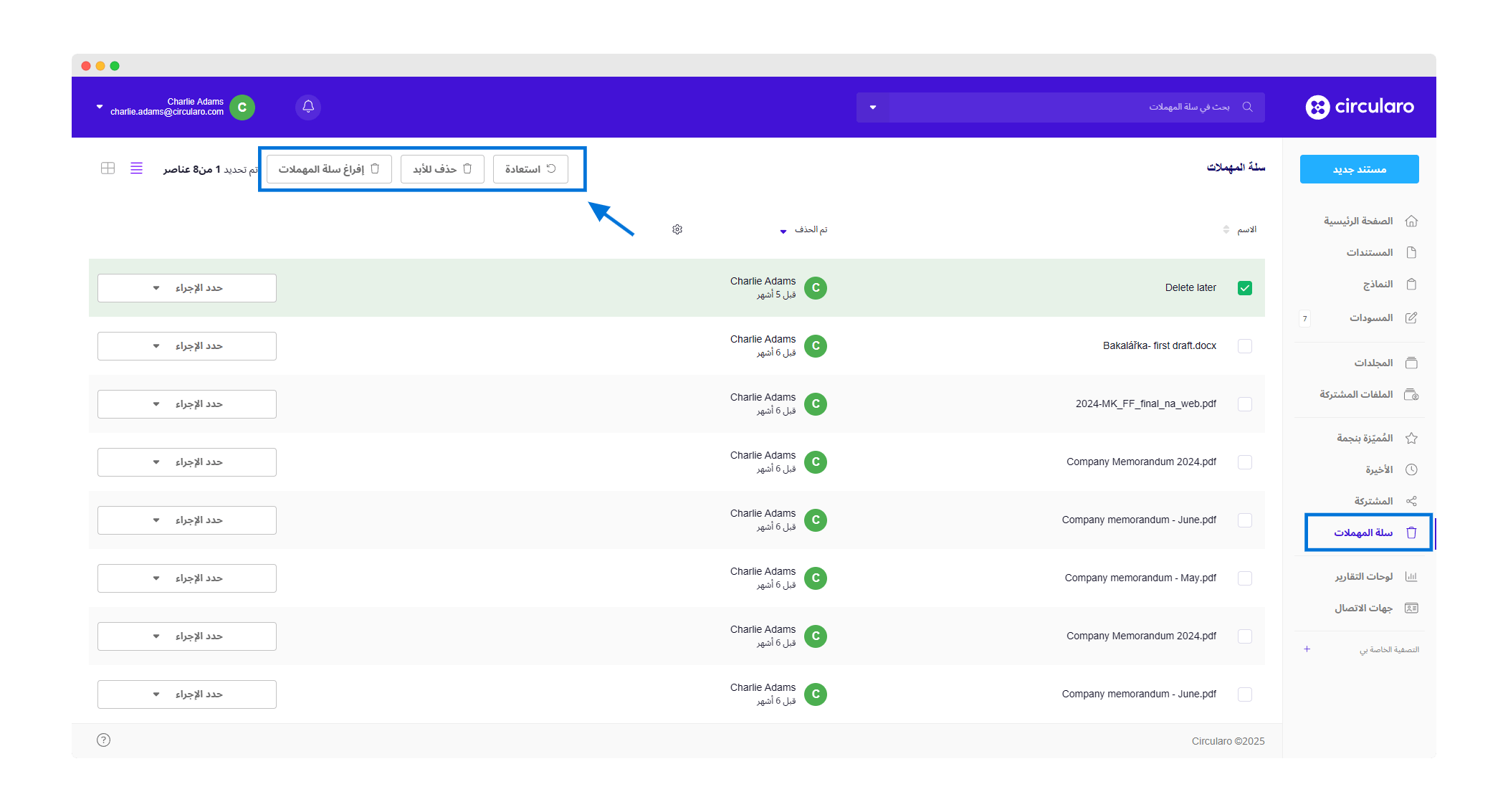Go to Documents in the sidebar
Screen dimensions: 1508x812
[x=1370, y=252]
